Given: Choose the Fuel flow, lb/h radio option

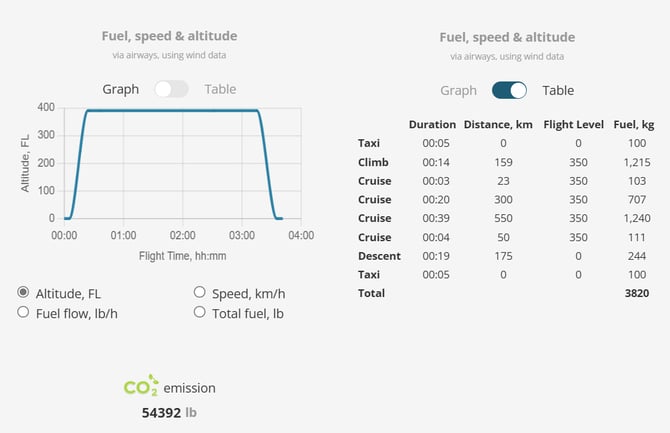Looking at the screenshot, I should 23,312.
